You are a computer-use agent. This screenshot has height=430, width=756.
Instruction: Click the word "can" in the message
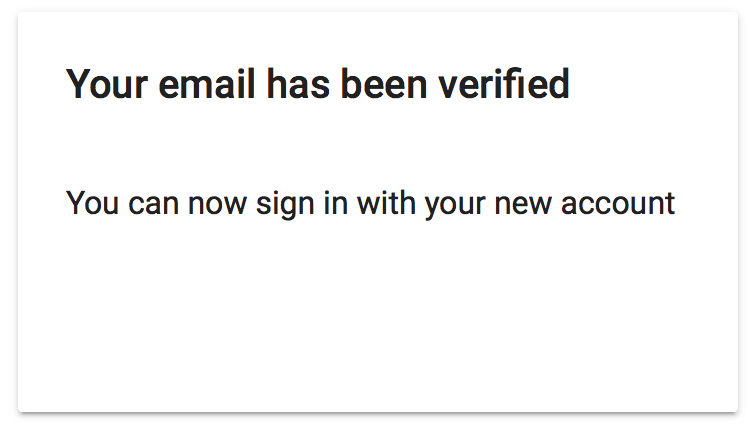[x=153, y=204]
